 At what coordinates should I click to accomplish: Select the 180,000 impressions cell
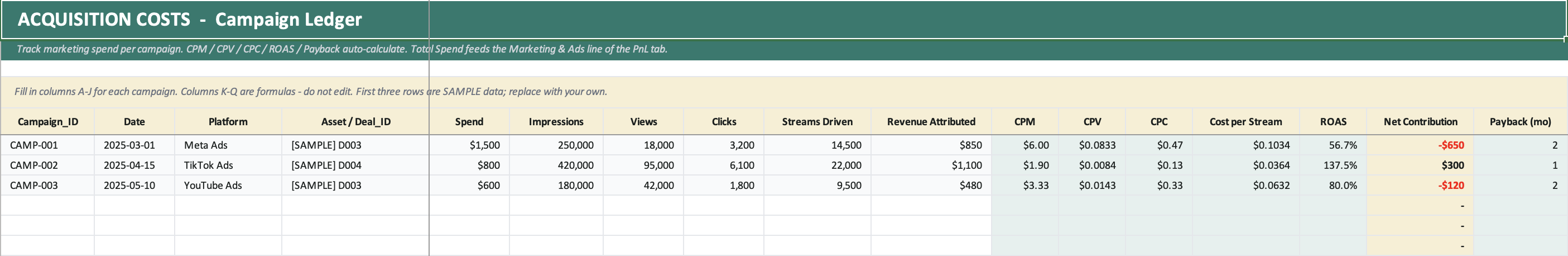556,186
